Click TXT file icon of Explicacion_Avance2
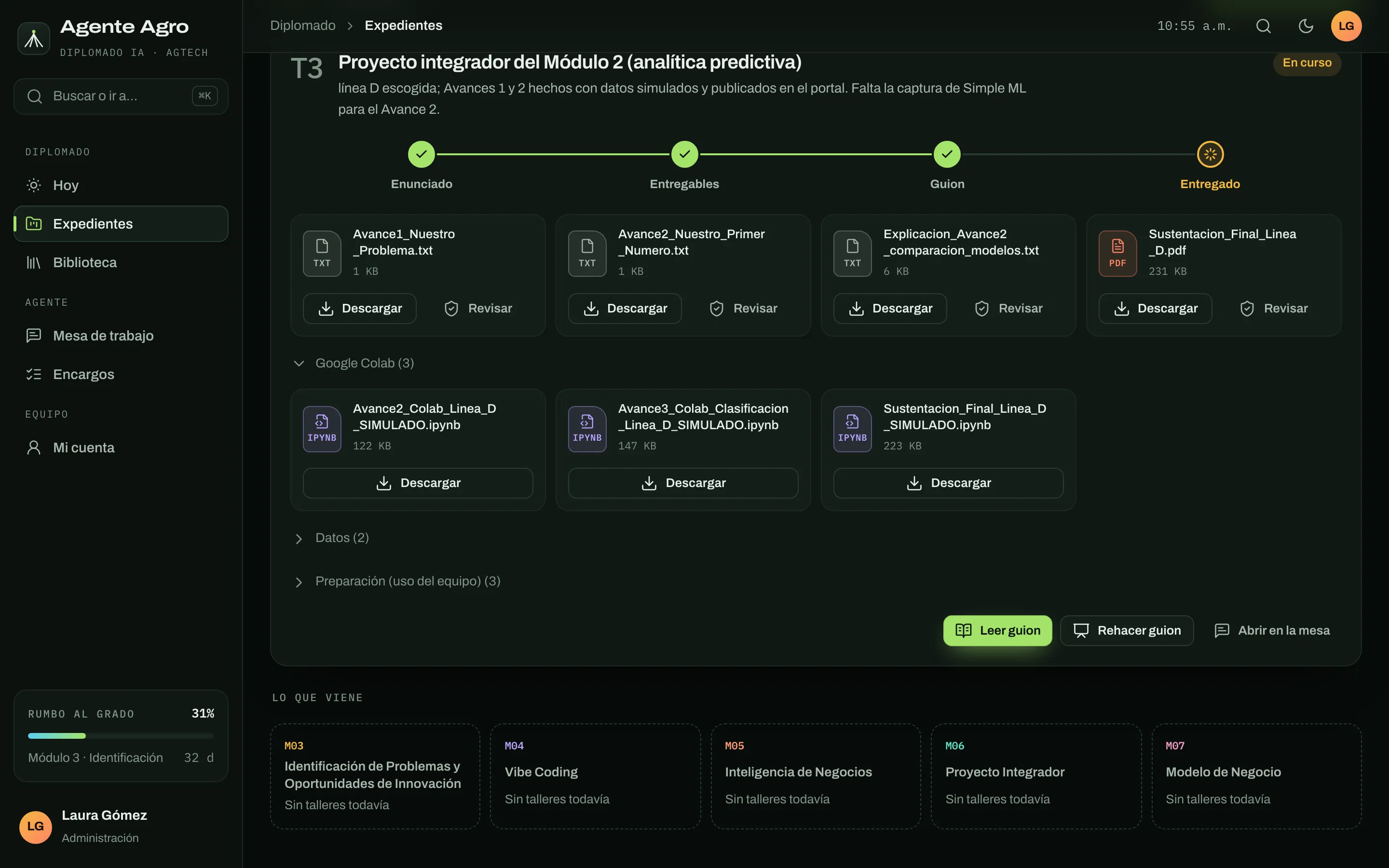The width and height of the screenshot is (1389, 868). [852, 253]
